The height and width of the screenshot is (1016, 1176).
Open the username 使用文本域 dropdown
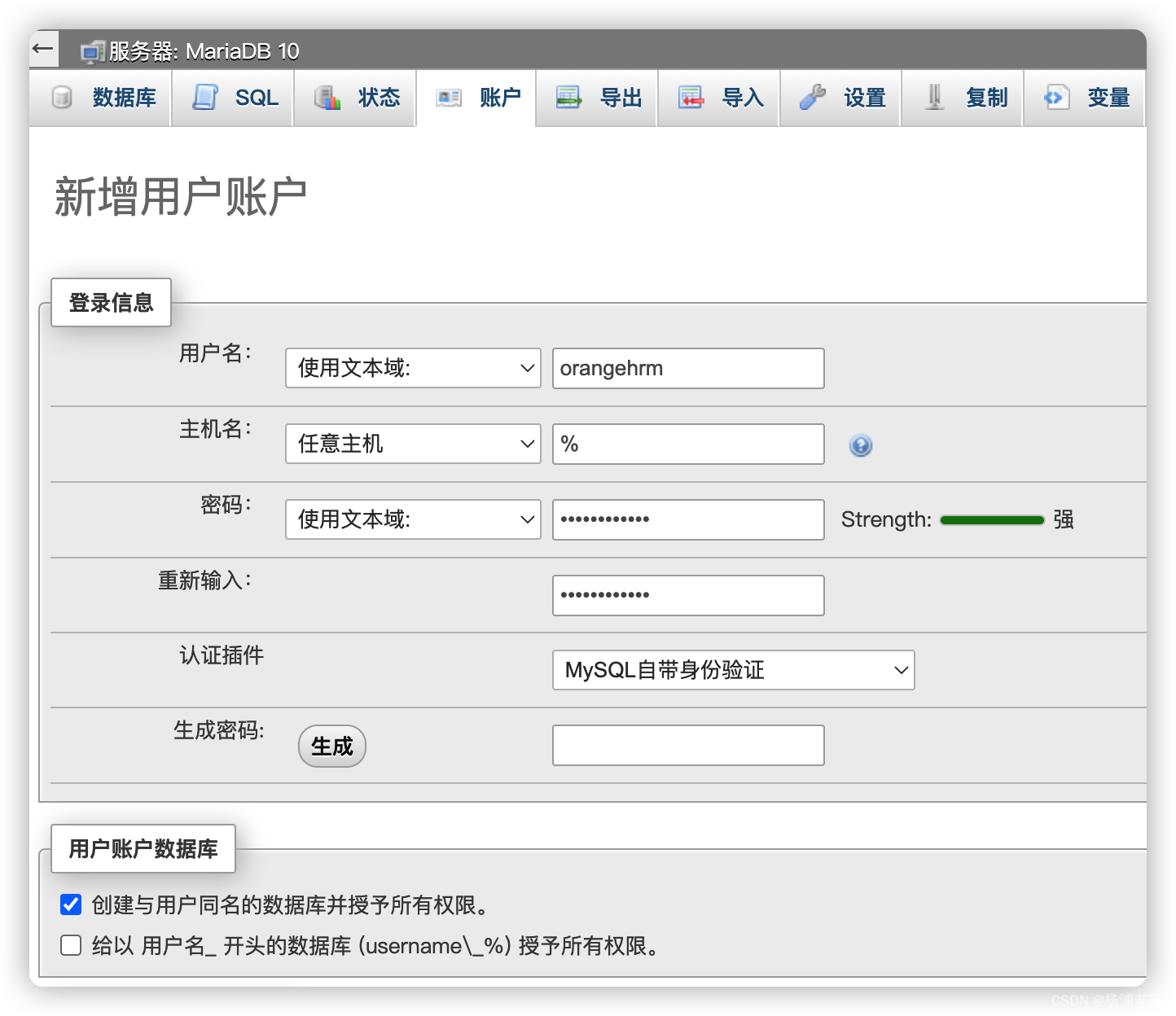(413, 368)
